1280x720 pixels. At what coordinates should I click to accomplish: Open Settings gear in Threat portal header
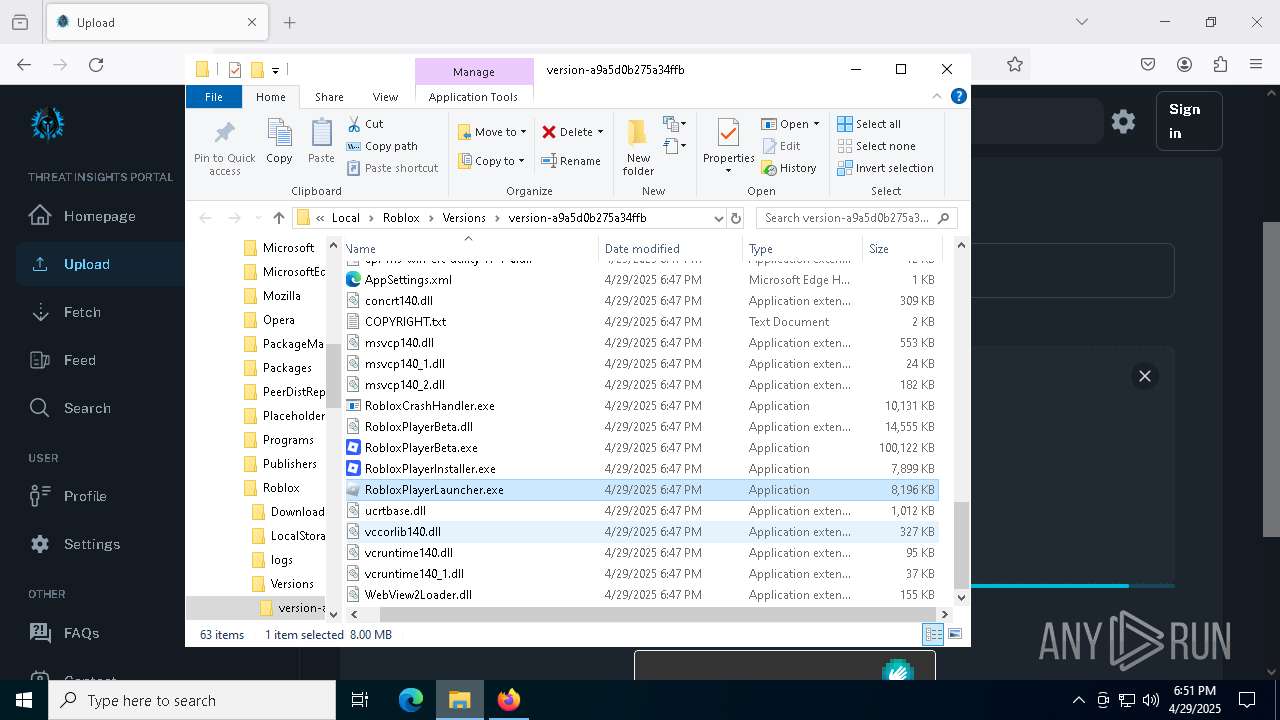tap(1123, 121)
